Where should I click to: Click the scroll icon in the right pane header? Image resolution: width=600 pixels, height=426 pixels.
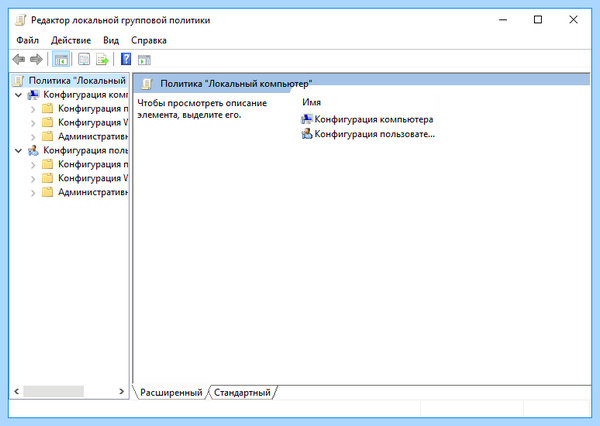147,84
